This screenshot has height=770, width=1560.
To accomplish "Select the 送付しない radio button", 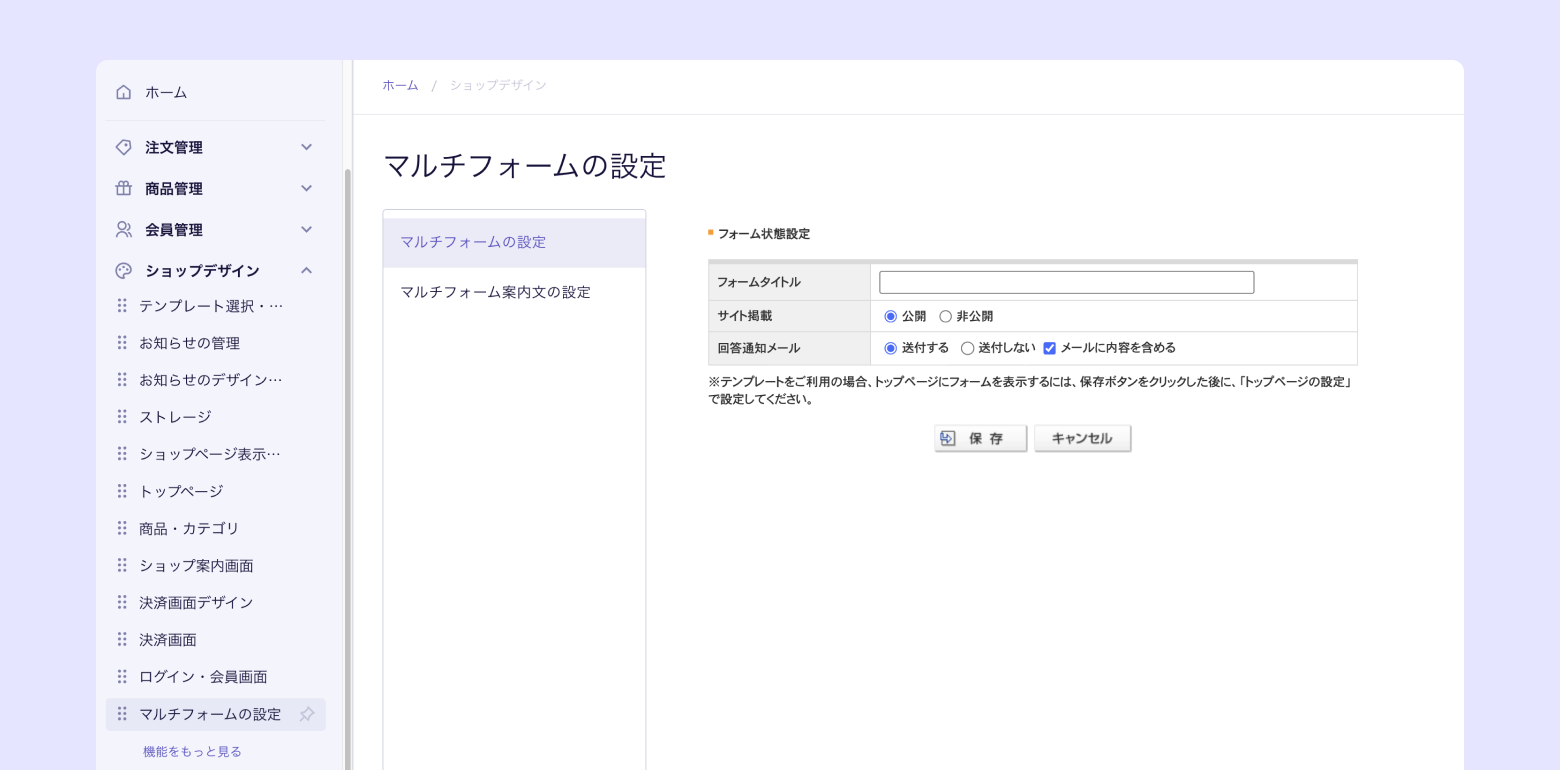I will click(x=967, y=348).
